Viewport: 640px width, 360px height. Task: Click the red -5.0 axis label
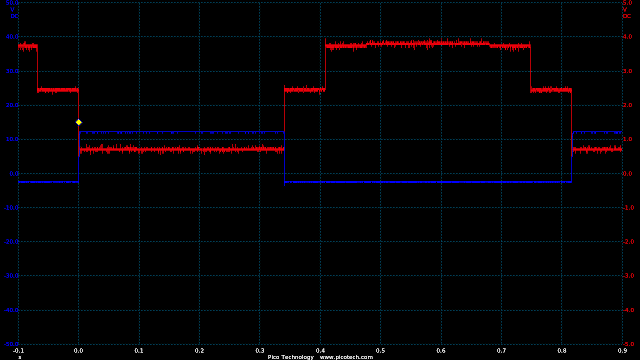click(629, 344)
